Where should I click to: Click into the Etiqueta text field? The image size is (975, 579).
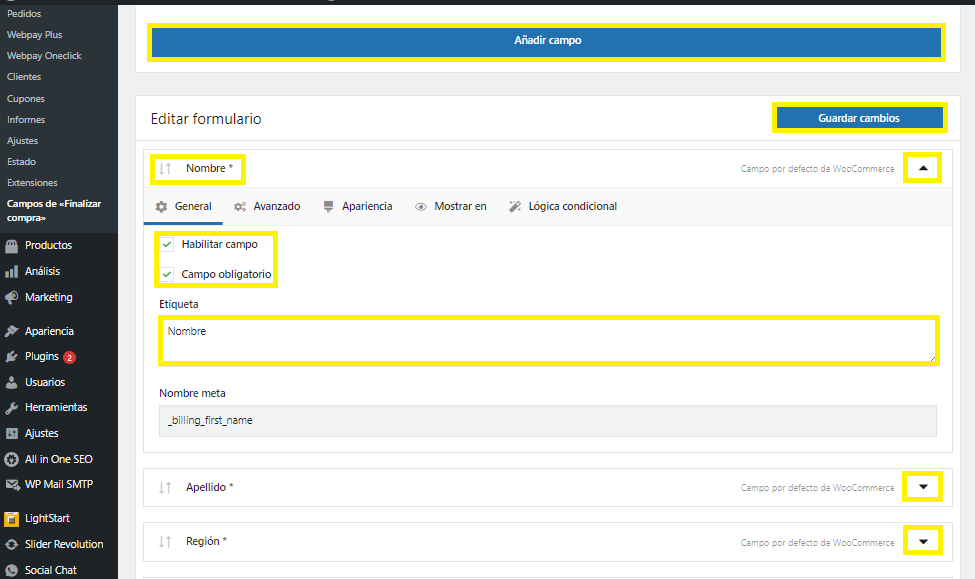point(548,341)
